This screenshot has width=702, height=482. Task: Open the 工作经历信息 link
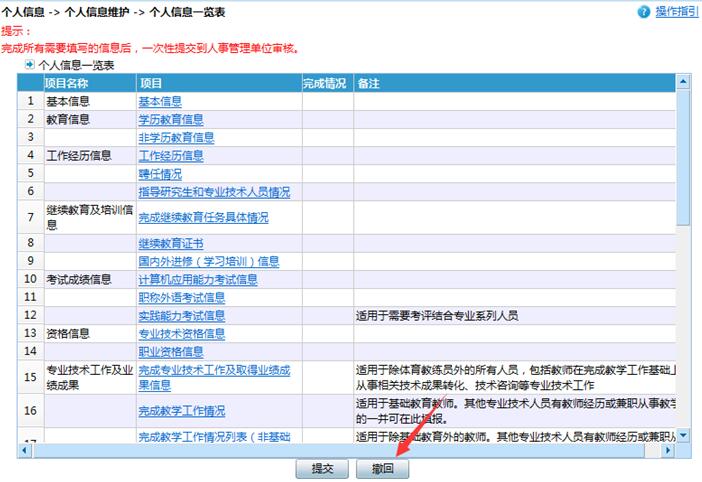click(x=170, y=155)
